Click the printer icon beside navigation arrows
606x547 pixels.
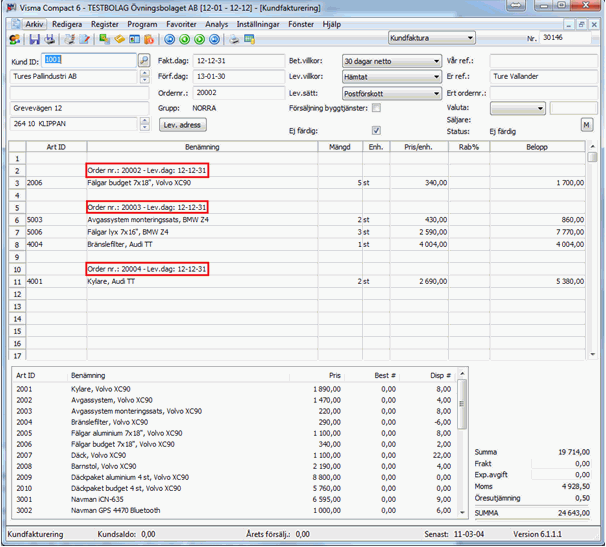pos(233,40)
